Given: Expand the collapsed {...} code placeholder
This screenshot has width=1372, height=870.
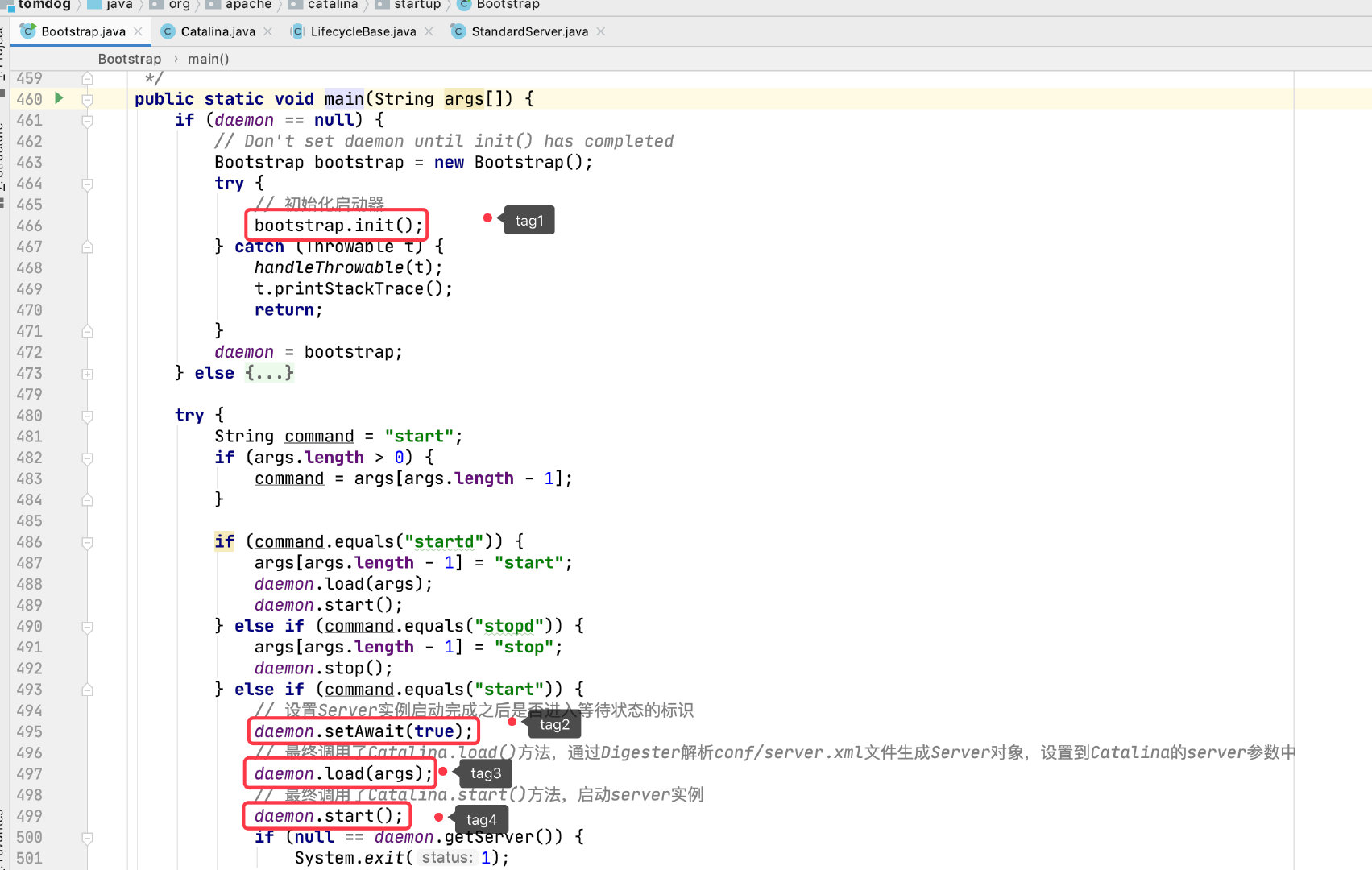Looking at the screenshot, I should tap(269, 373).
